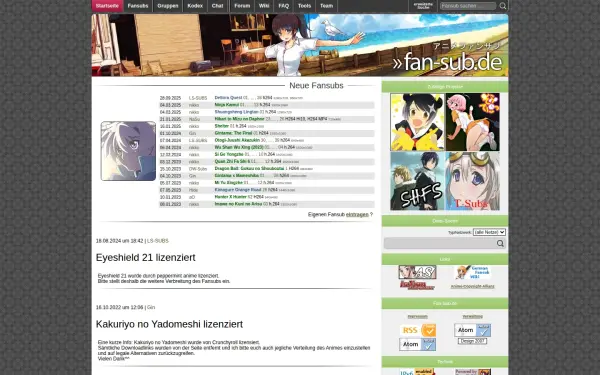
Task: Click the Anime-Copyright-Allianz link
Action: click(472, 286)
